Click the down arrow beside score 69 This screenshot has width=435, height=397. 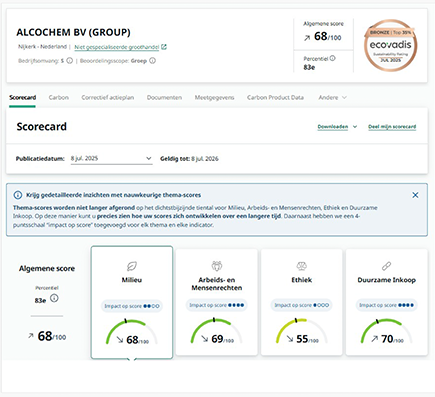point(205,339)
